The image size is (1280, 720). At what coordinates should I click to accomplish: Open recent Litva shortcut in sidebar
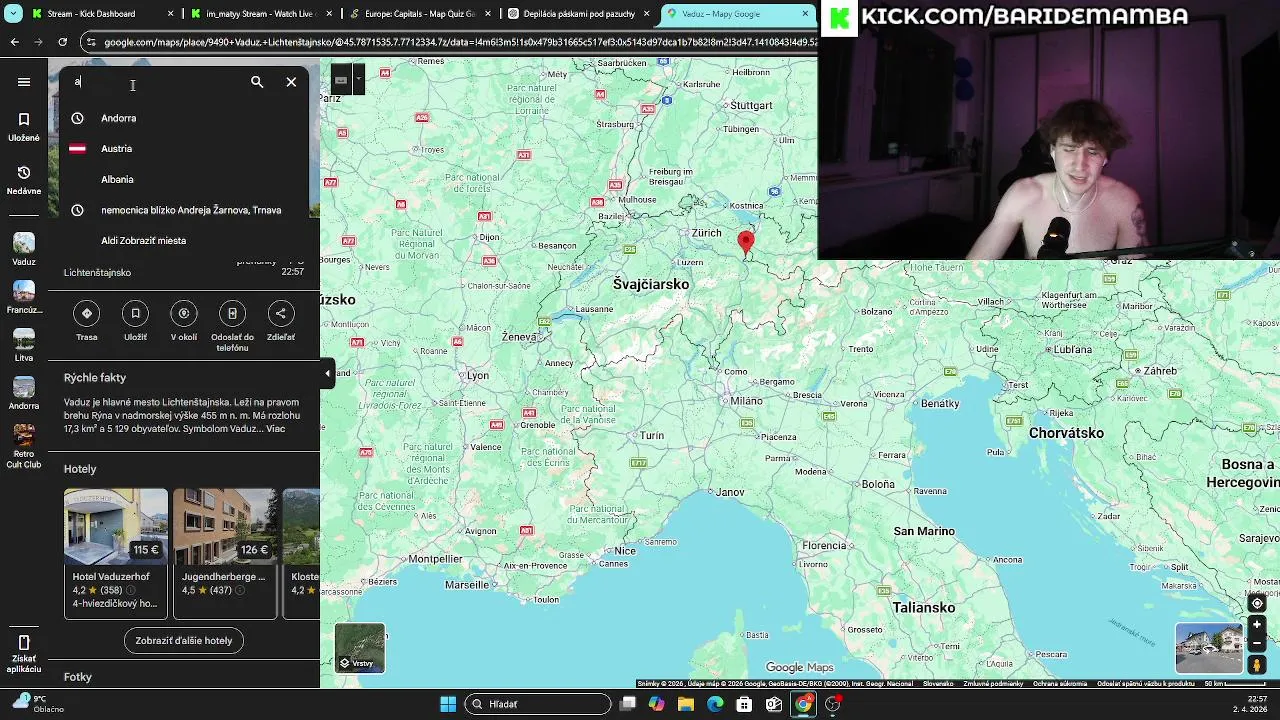[24, 345]
